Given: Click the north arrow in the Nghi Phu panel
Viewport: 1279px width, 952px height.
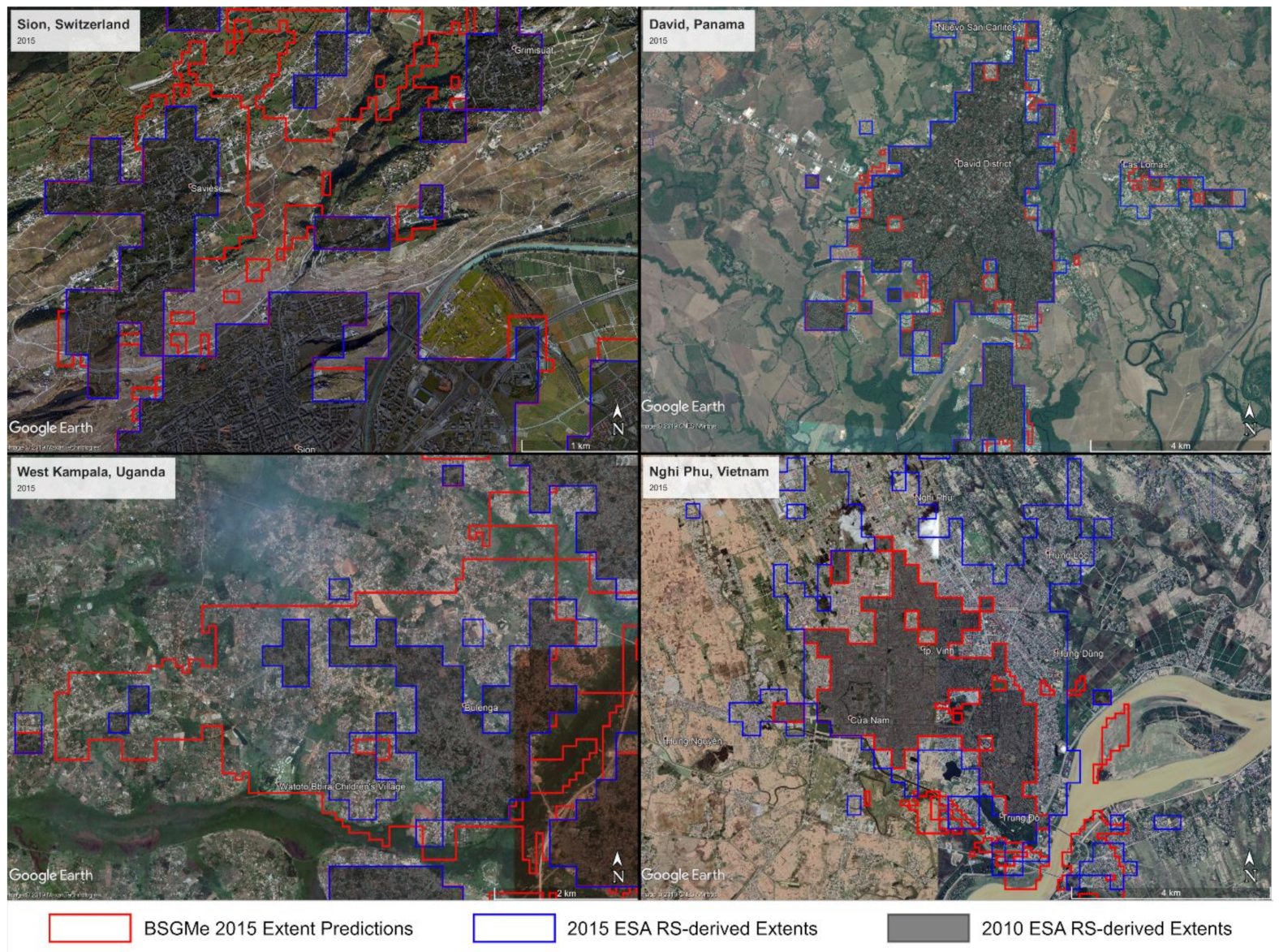Looking at the screenshot, I should point(1250,867).
